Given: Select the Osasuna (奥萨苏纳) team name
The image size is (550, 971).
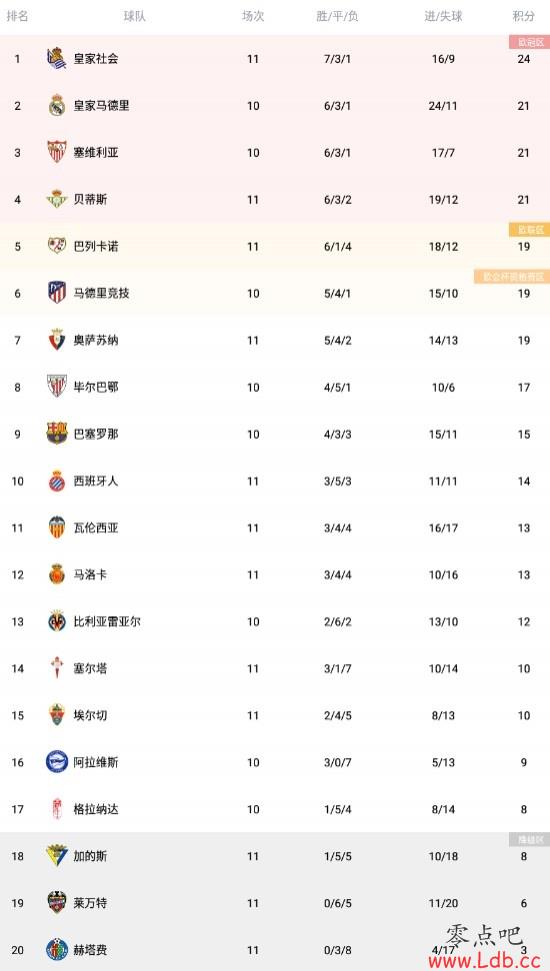Looking at the screenshot, I should coord(96,340).
